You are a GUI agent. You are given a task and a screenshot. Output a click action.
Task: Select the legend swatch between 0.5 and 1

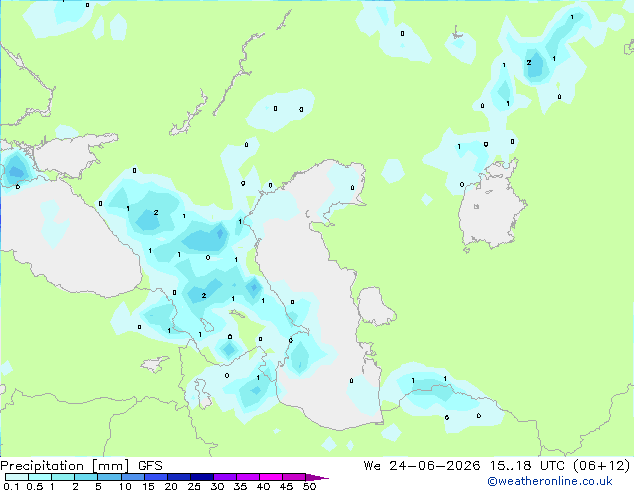click(x=40, y=477)
